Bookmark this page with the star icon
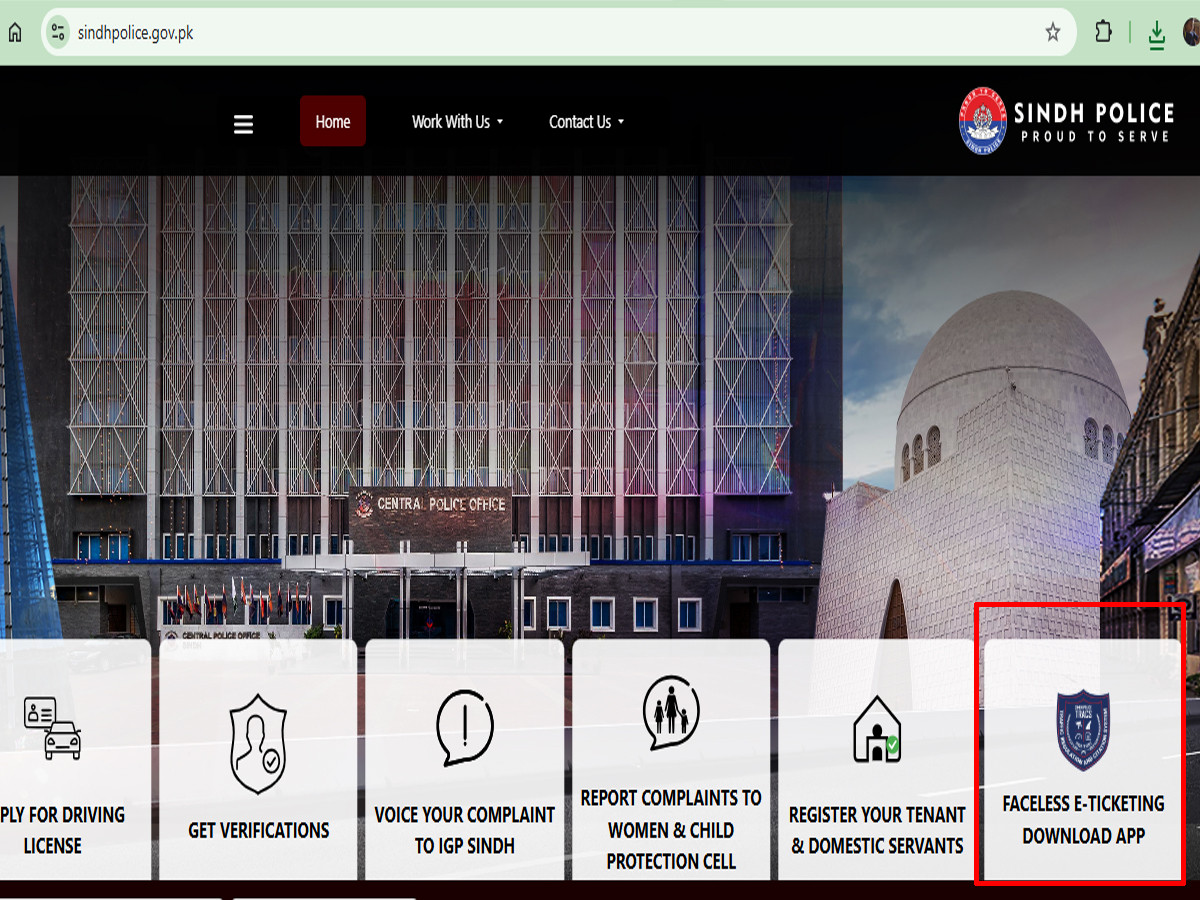 (x=1052, y=32)
